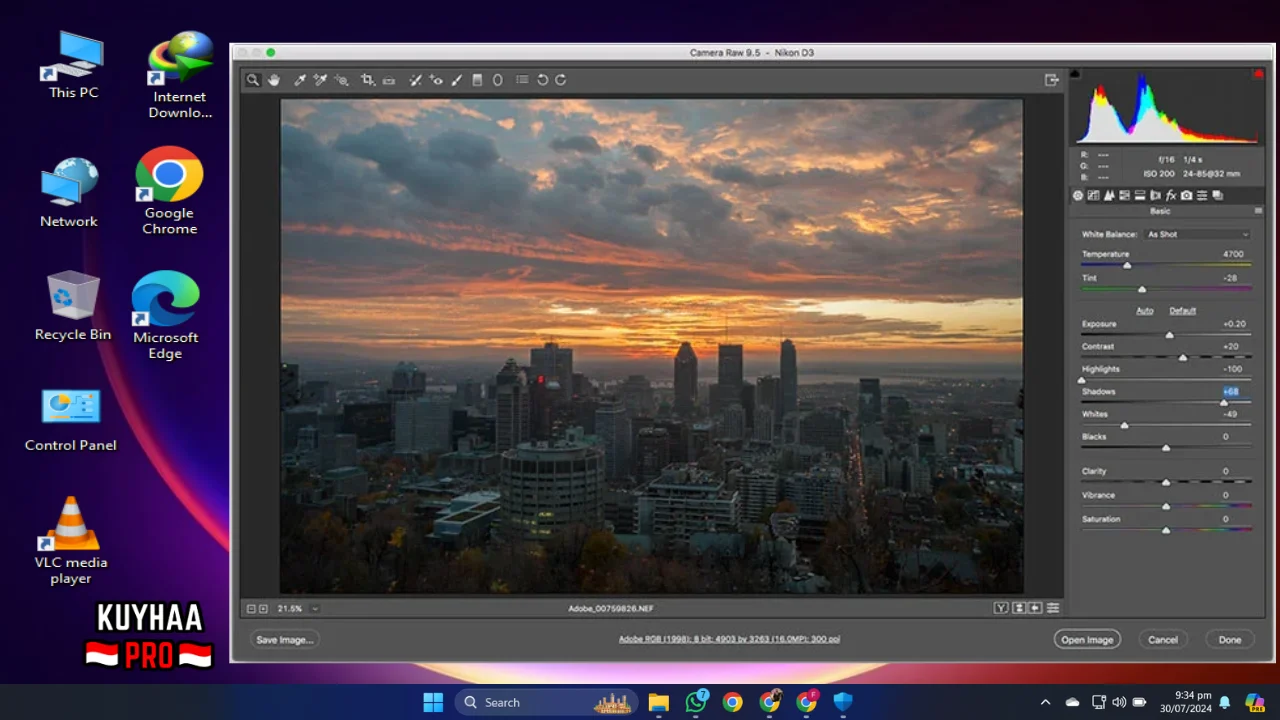Select the Zoom tool in Camera Raw
The height and width of the screenshot is (720, 1280).
tap(253, 80)
